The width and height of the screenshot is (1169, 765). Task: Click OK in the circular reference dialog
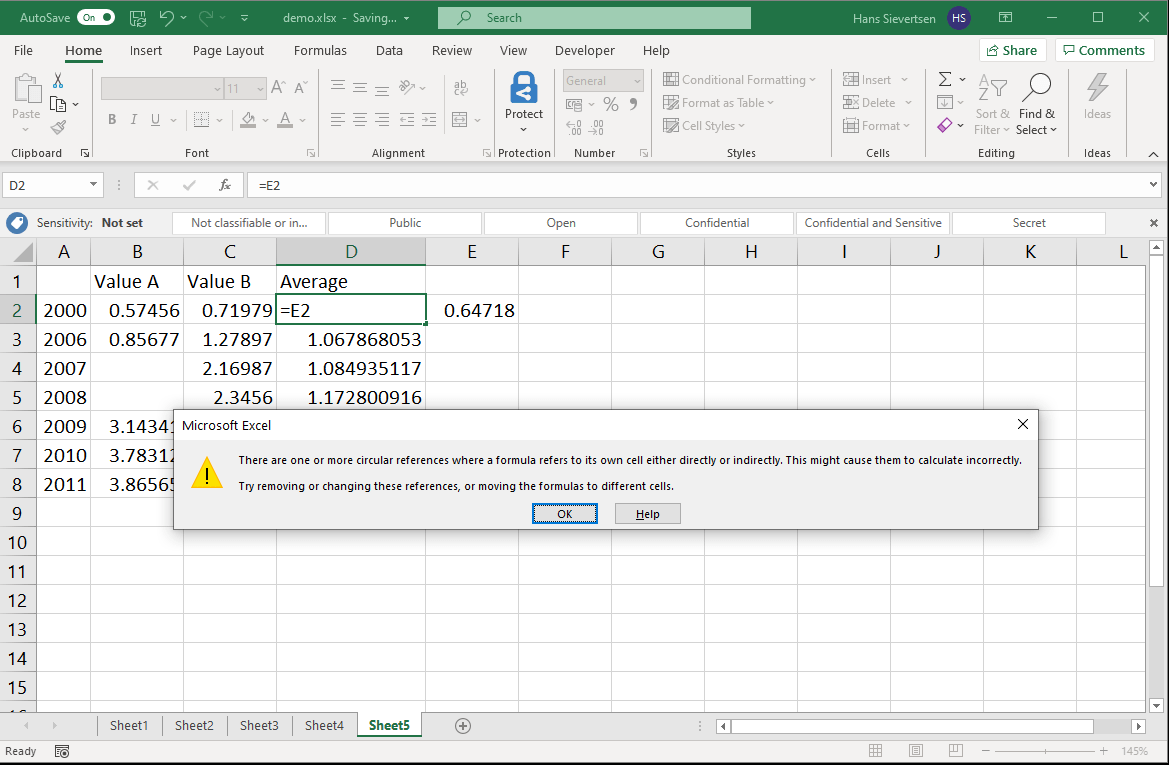(565, 513)
